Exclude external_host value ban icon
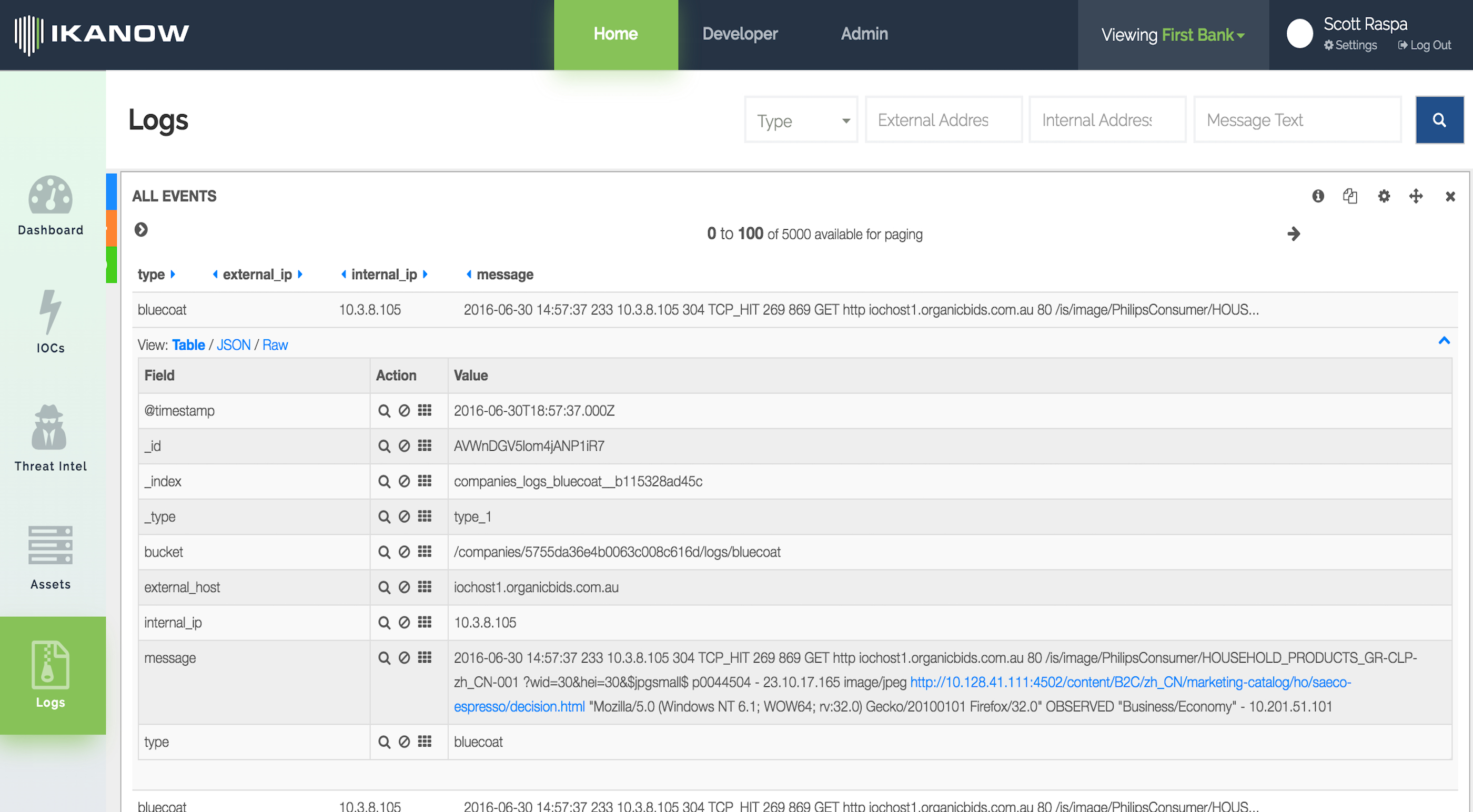Viewport: 1473px width, 812px height. click(x=404, y=587)
